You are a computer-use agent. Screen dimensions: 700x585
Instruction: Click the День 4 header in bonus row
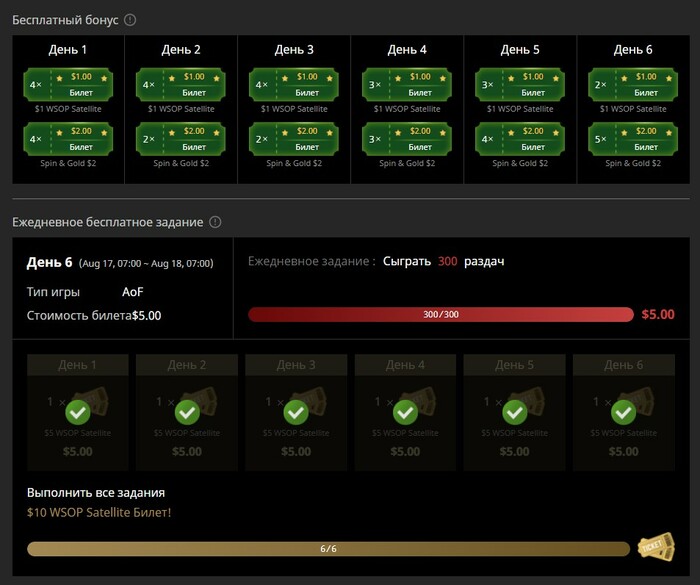[x=407, y=50]
